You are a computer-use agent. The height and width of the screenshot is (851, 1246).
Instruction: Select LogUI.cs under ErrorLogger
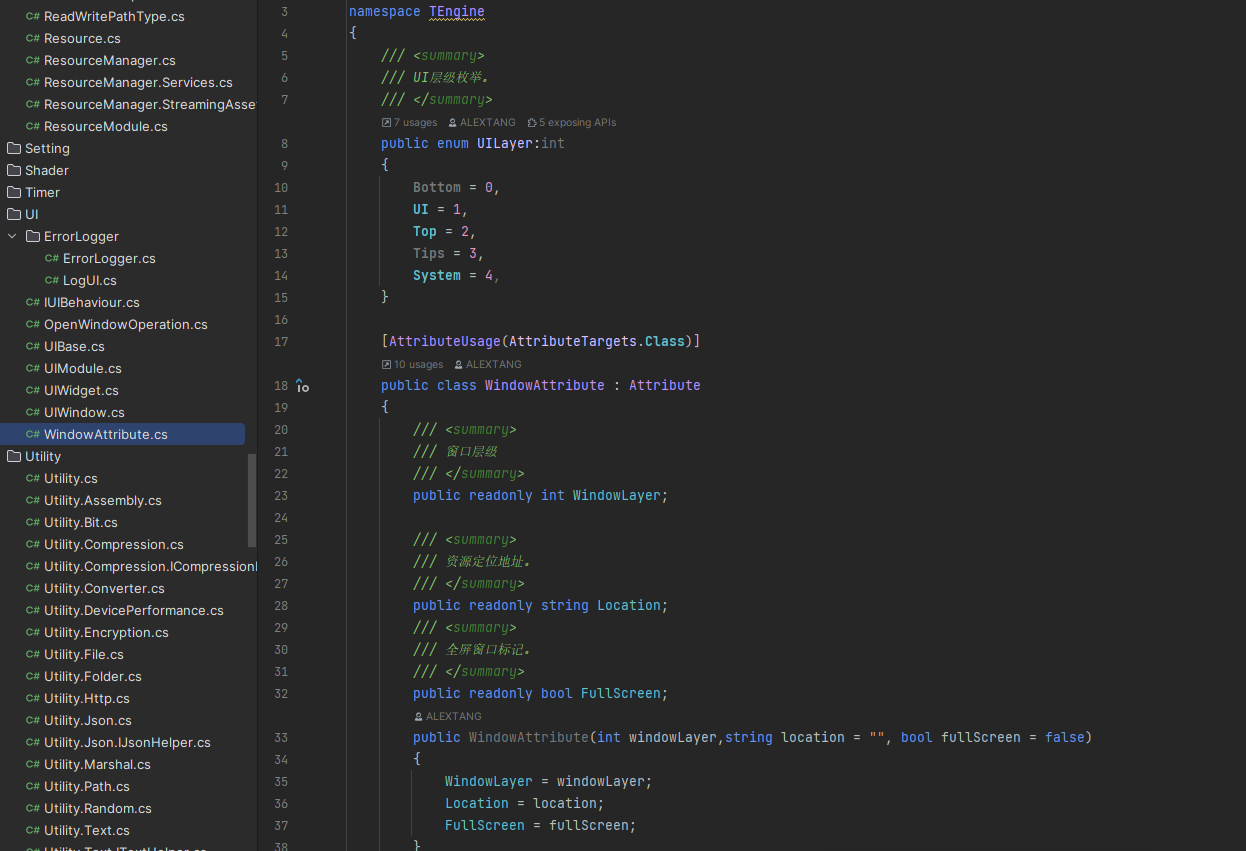pyautogui.click(x=89, y=280)
